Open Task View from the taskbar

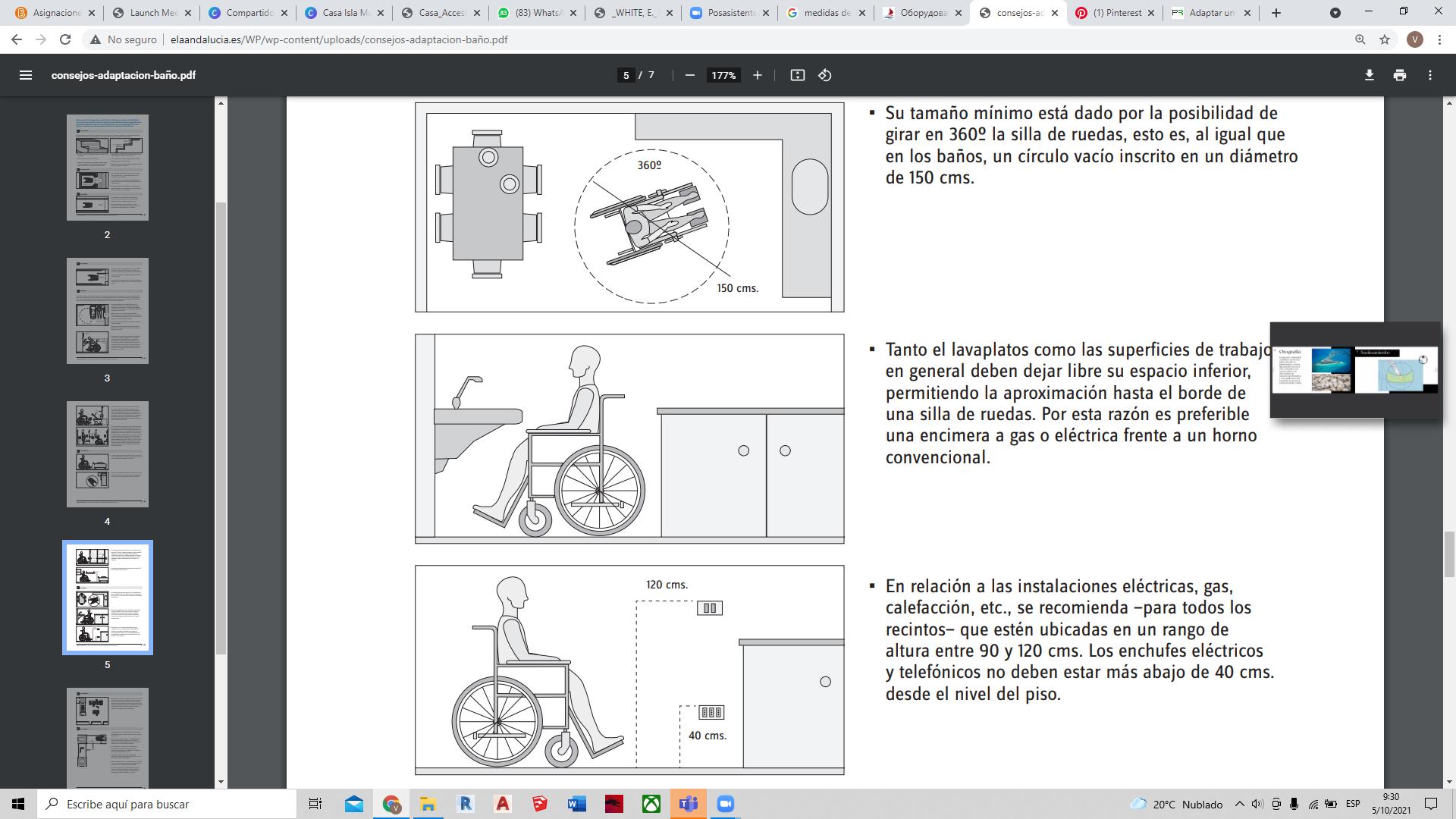coord(315,804)
